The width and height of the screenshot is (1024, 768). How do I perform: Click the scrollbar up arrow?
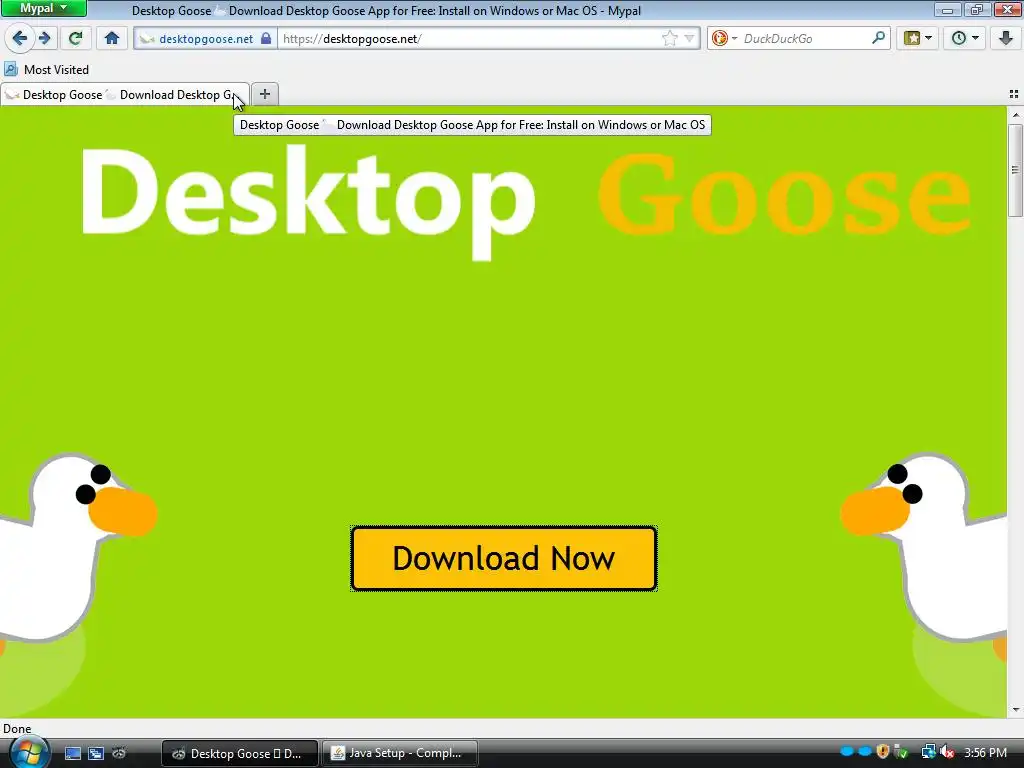click(1015, 115)
